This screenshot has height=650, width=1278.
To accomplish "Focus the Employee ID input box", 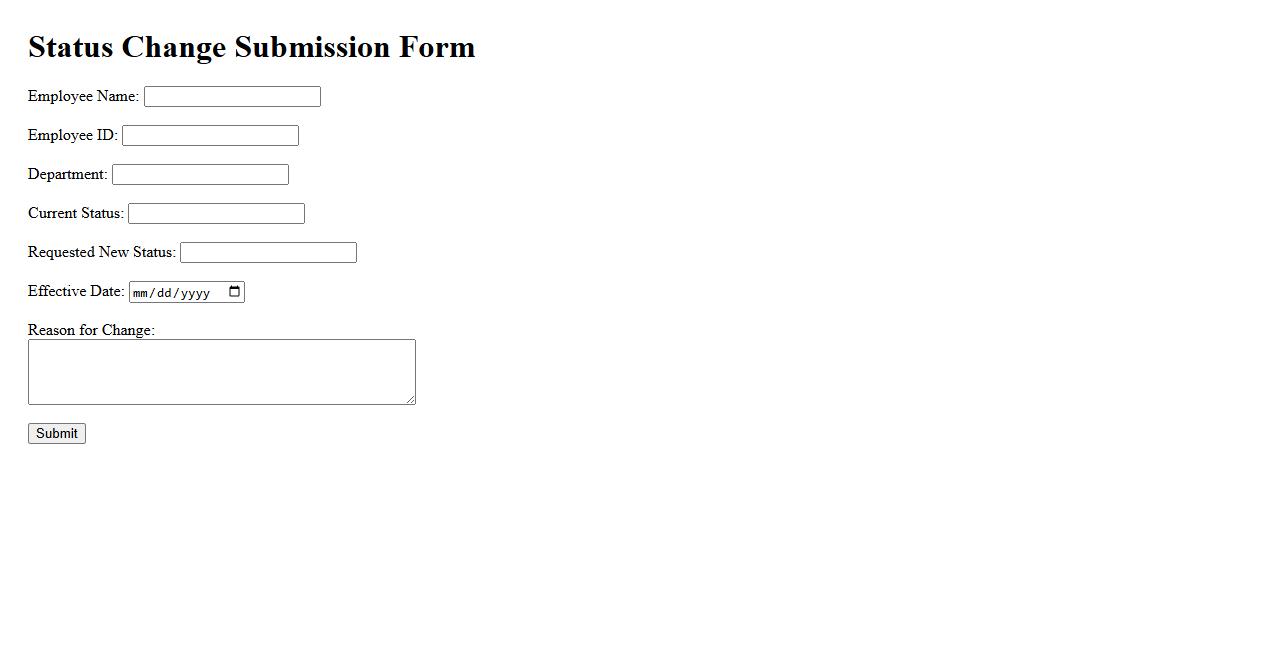I will (x=210, y=136).
